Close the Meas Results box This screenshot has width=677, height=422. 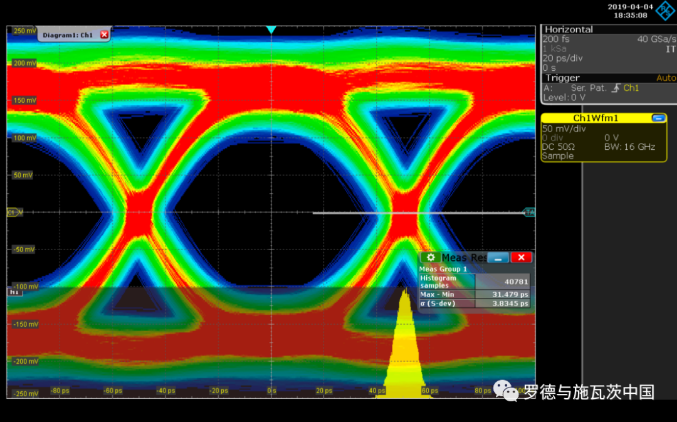522,257
